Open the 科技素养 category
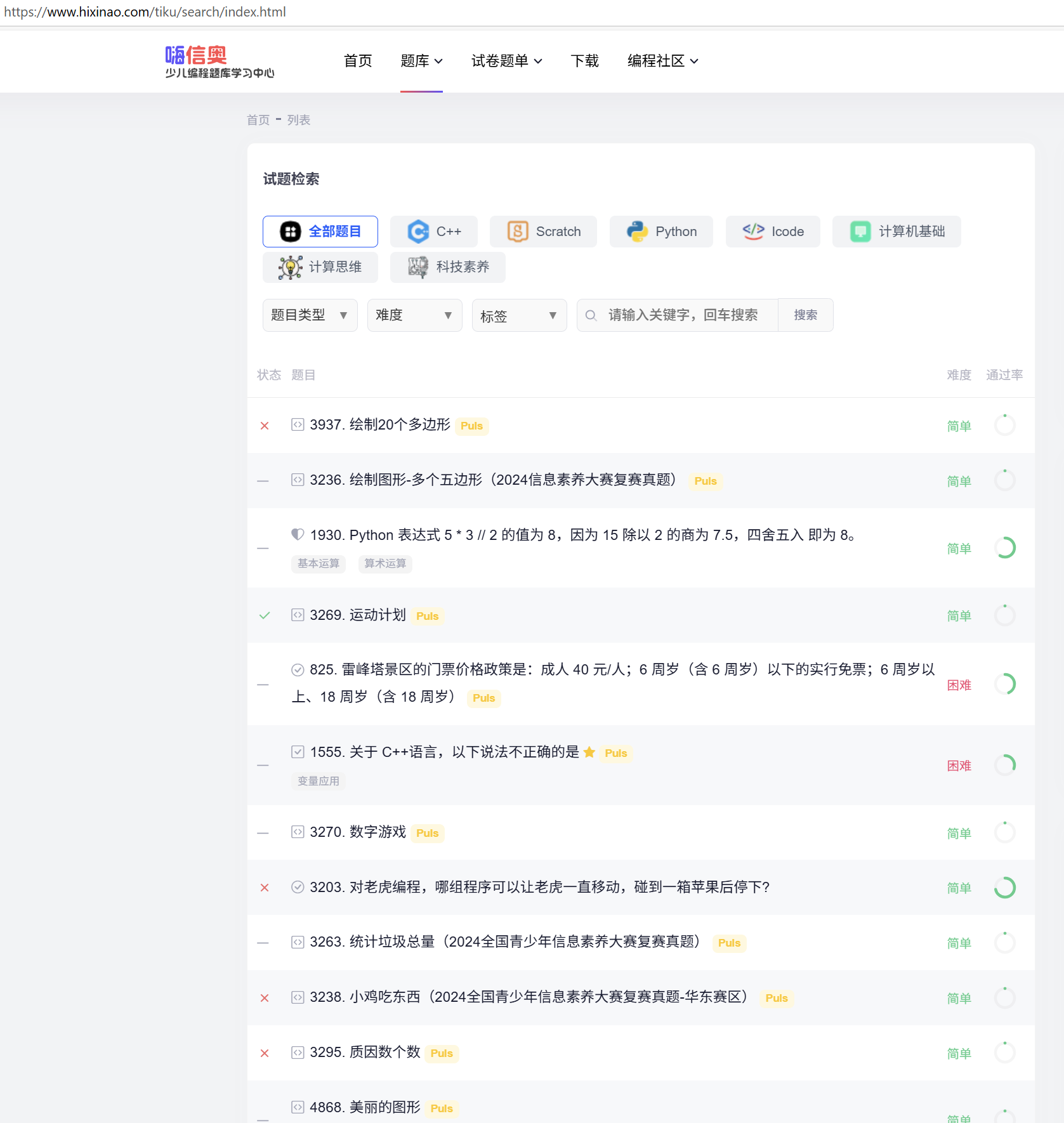The image size is (1064, 1123). coord(447,267)
